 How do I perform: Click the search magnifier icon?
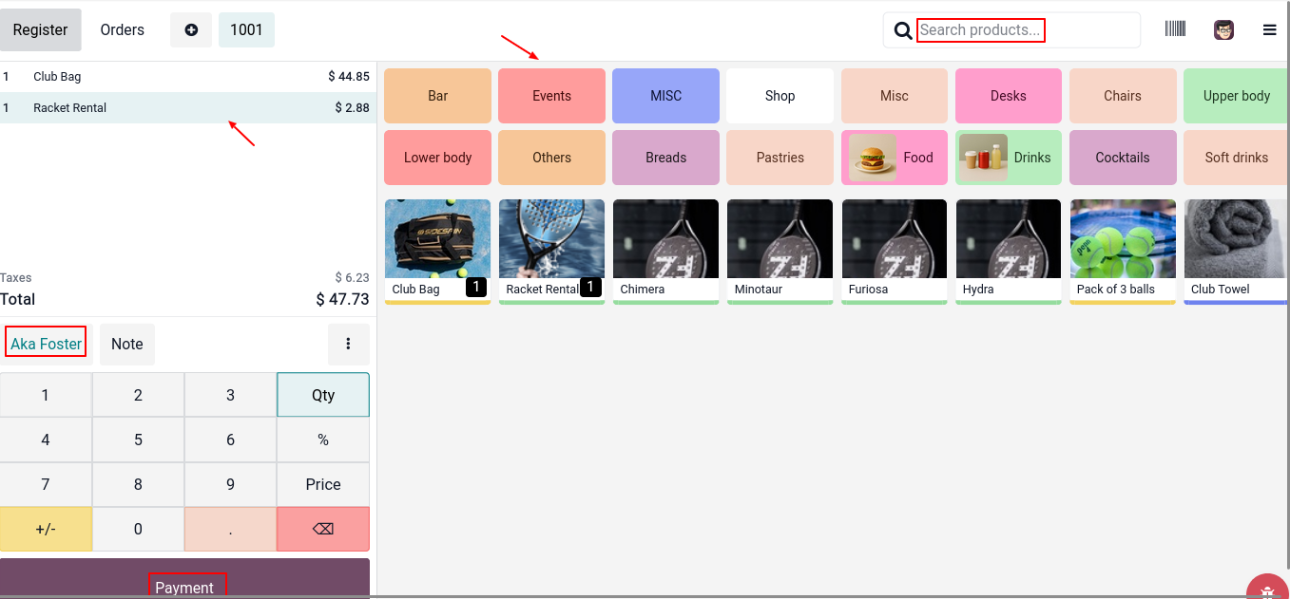click(x=902, y=30)
